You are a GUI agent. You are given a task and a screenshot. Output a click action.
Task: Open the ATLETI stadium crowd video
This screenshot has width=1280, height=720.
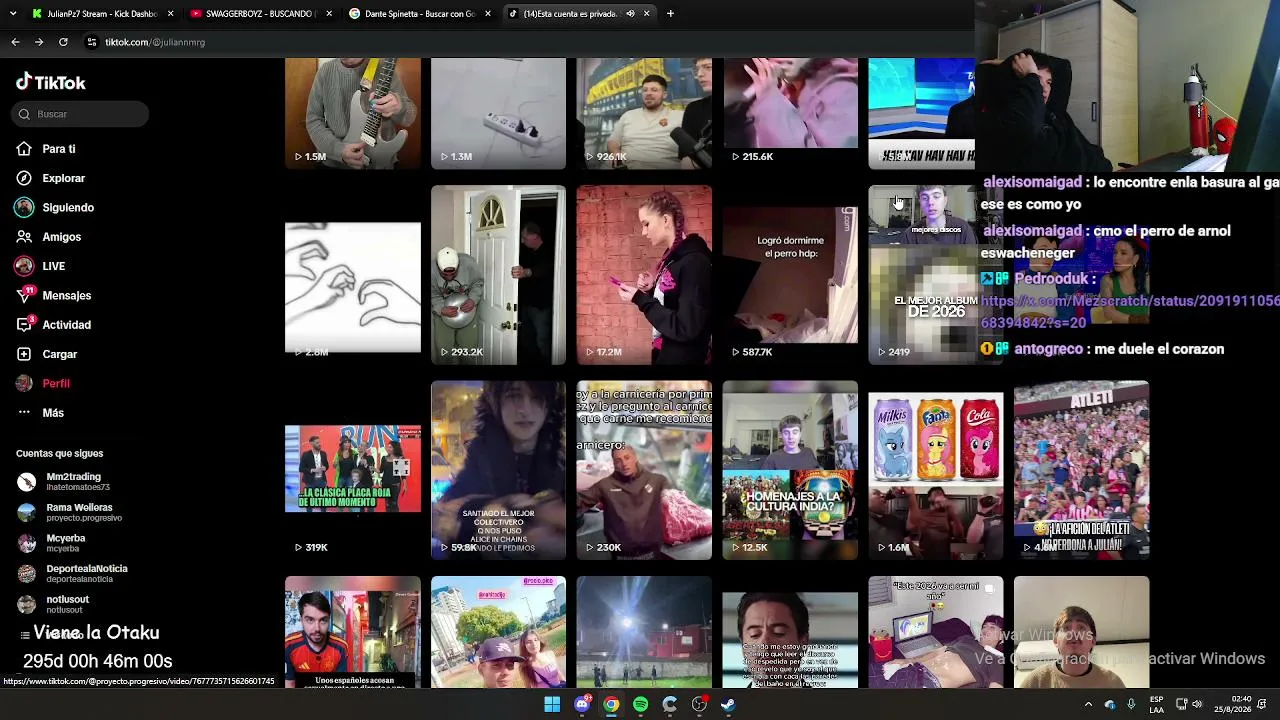point(1081,470)
